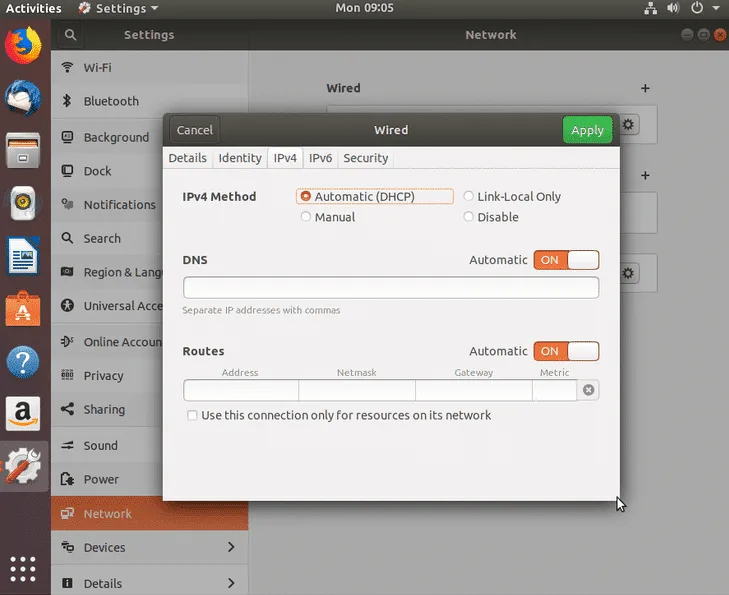Switch to the Identity tab
This screenshot has width=729, height=595.
click(240, 158)
